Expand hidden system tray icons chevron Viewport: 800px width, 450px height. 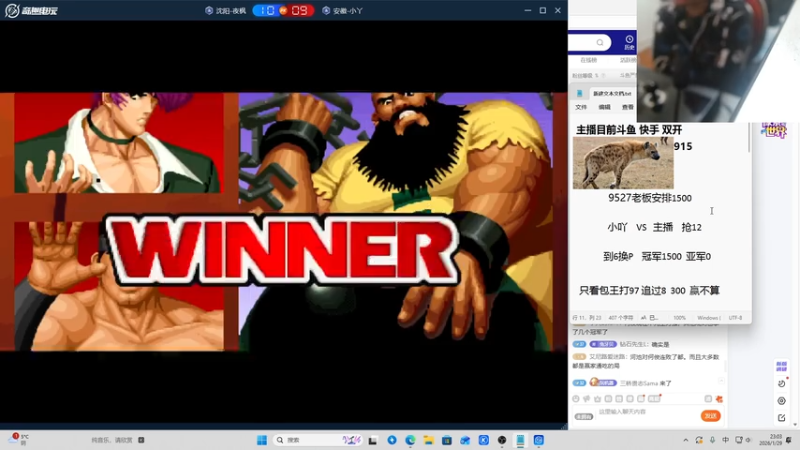tap(686, 440)
